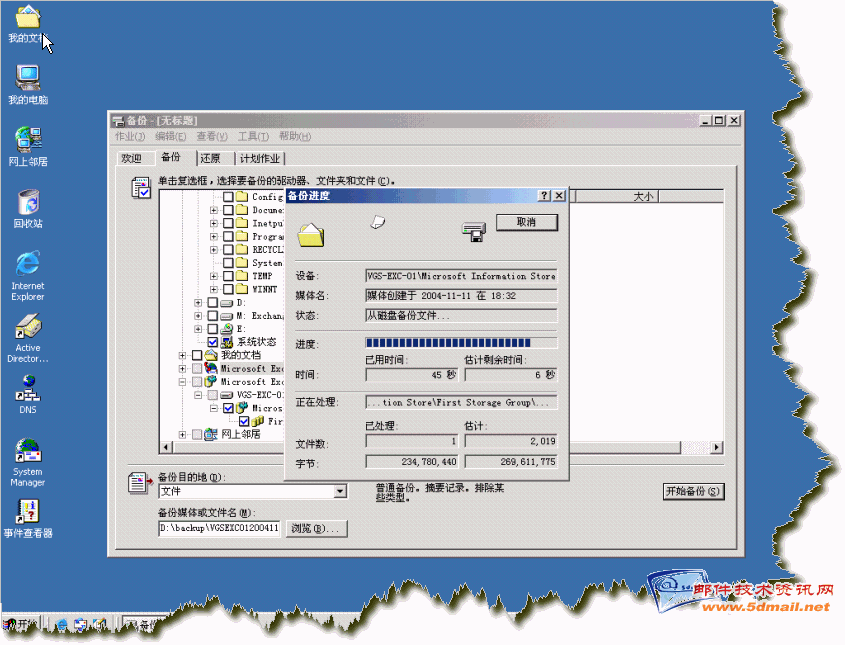Image resolution: width=845 pixels, height=645 pixels.
Task: Open System Manager desktop icon
Action: pyautogui.click(x=27, y=451)
